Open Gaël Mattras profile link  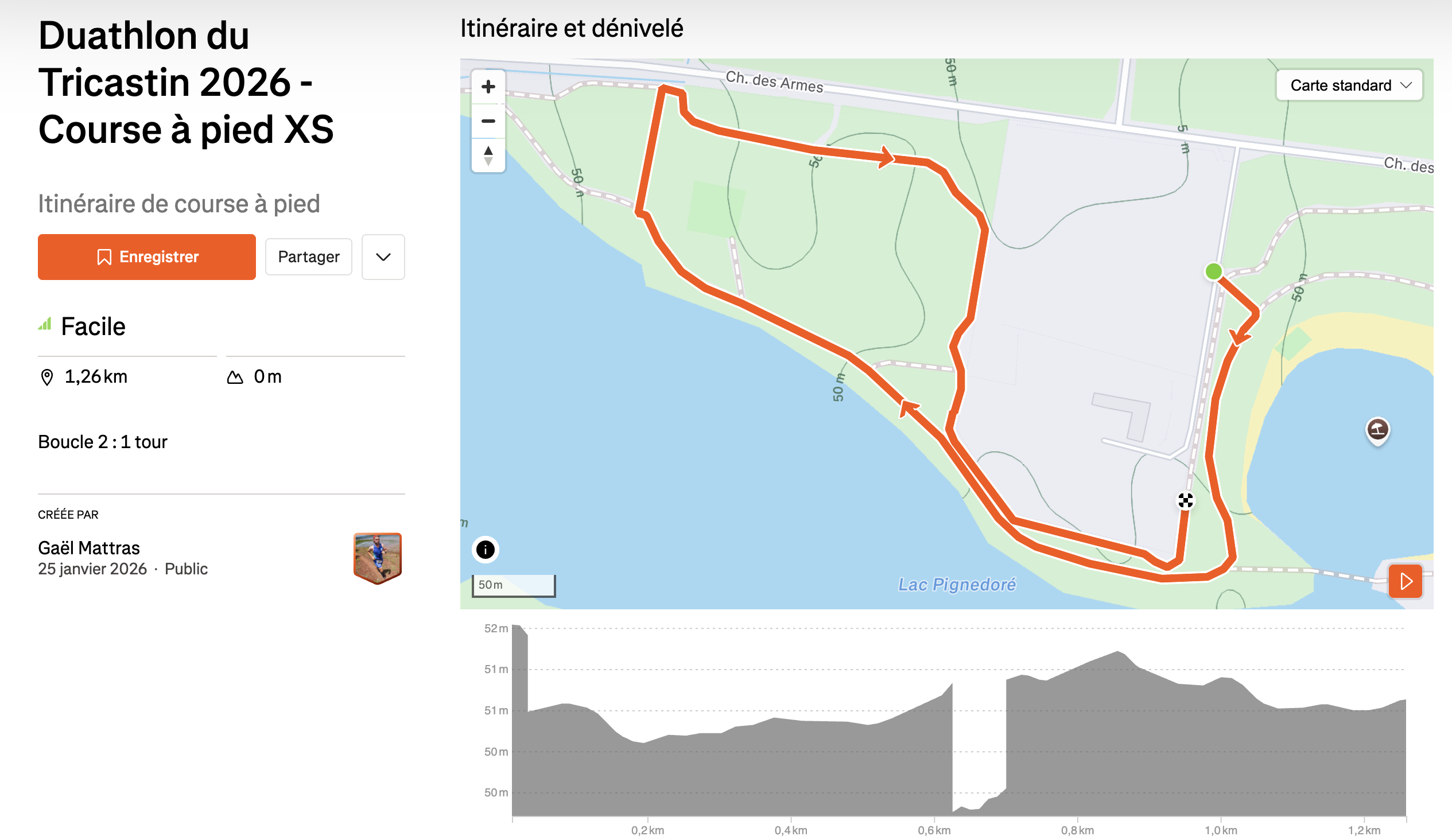click(x=89, y=547)
